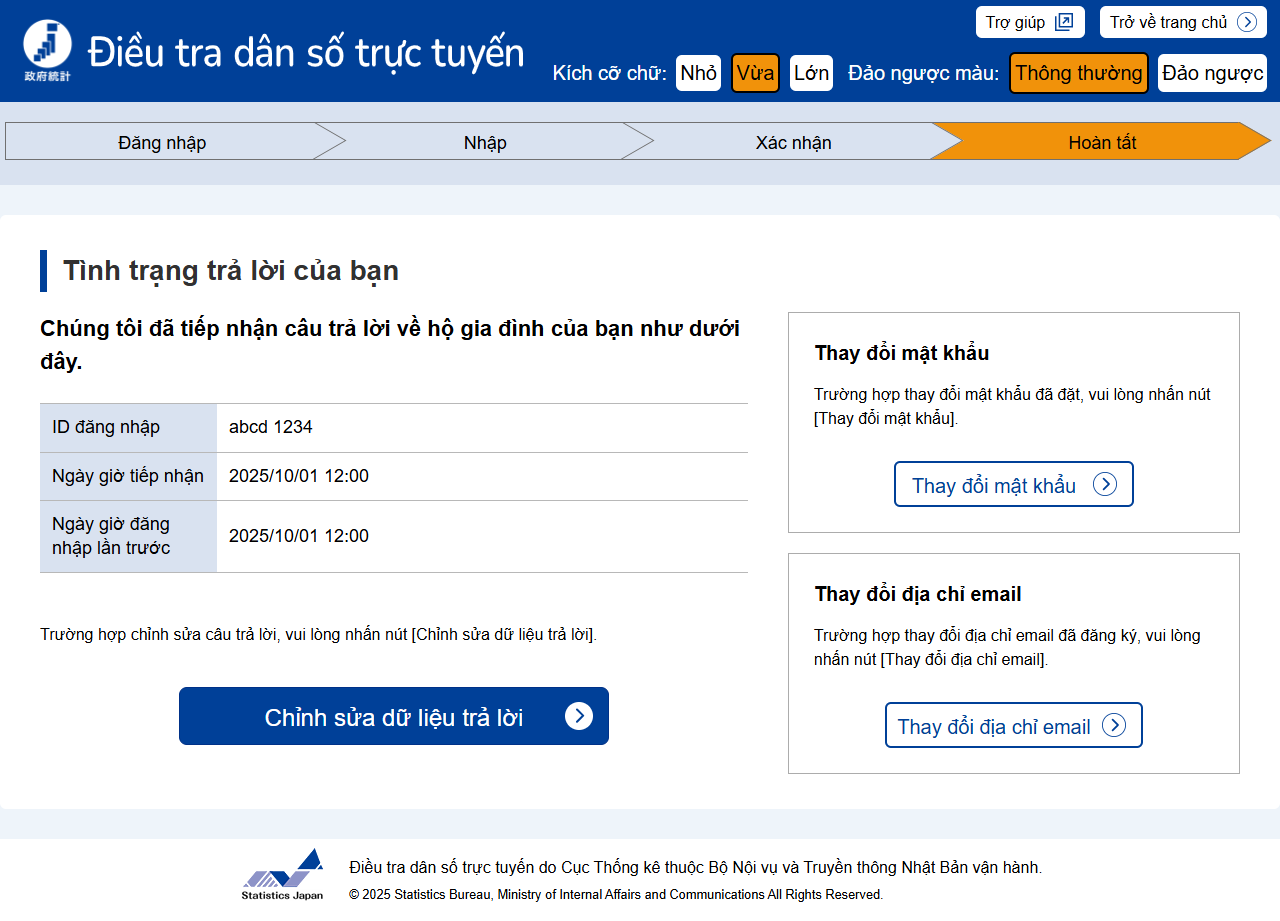1280x921 pixels.
Task: Switch font size to Lớn
Action: pos(811,73)
